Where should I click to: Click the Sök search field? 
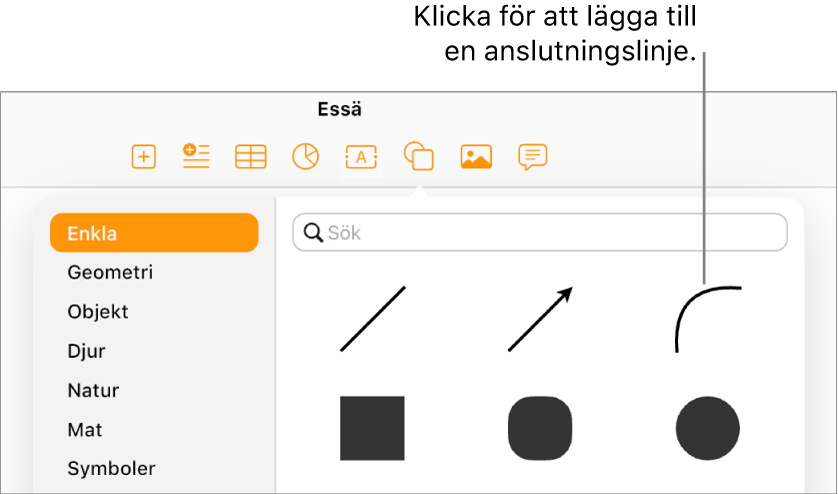(x=540, y=233)
